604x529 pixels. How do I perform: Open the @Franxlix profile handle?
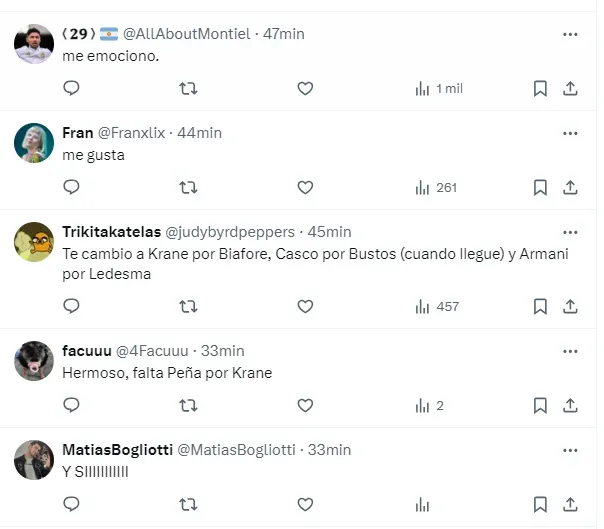point(132,133)
